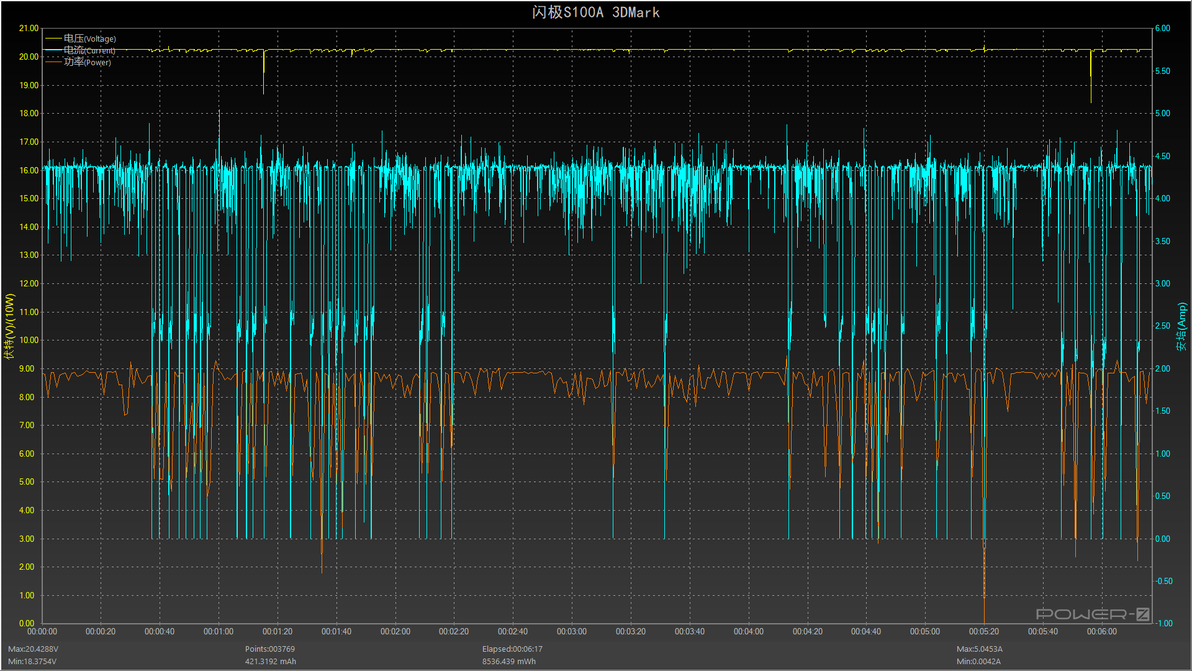
Task: Click the 421.3192 mAh capacity value
Action: point(271,661)
